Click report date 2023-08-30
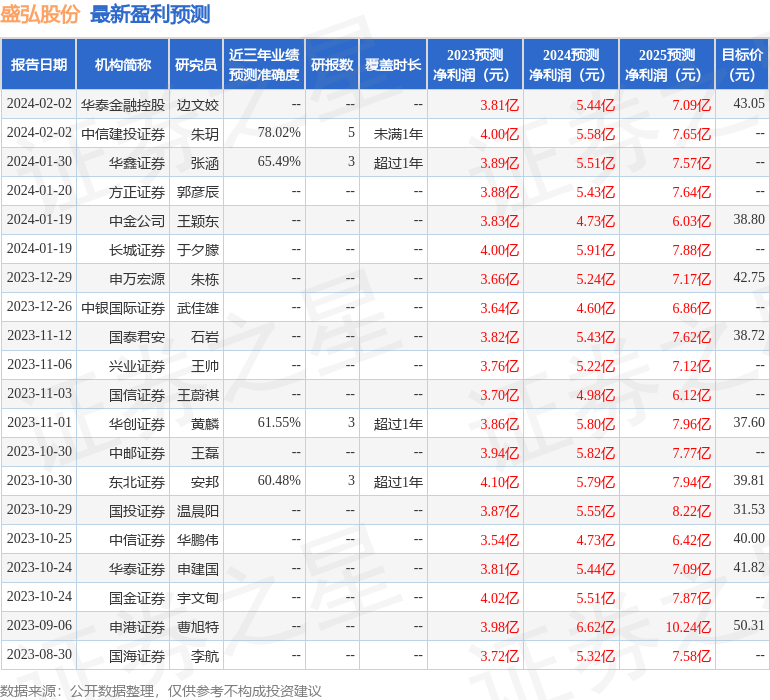The height and width of the screenshot is (700, 770). tap(39, 654)
